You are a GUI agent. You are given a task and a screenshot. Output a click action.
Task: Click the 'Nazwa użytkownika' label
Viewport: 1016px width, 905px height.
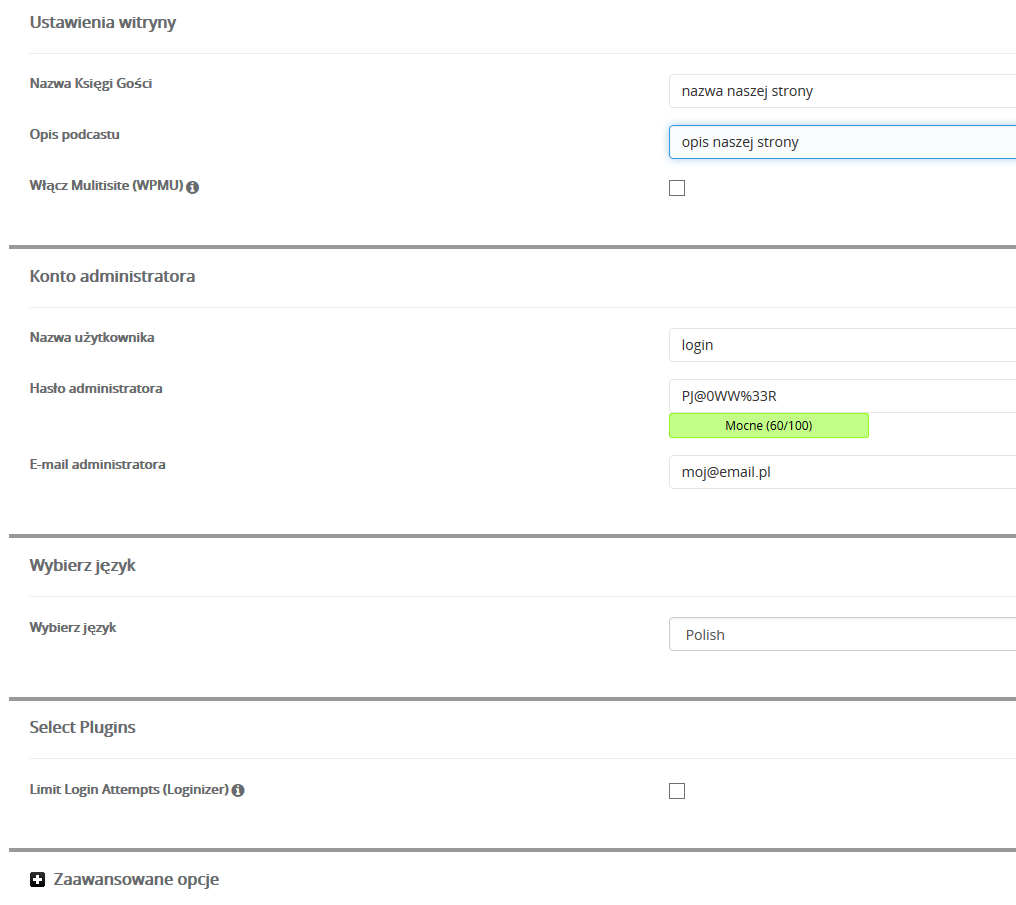92,337
